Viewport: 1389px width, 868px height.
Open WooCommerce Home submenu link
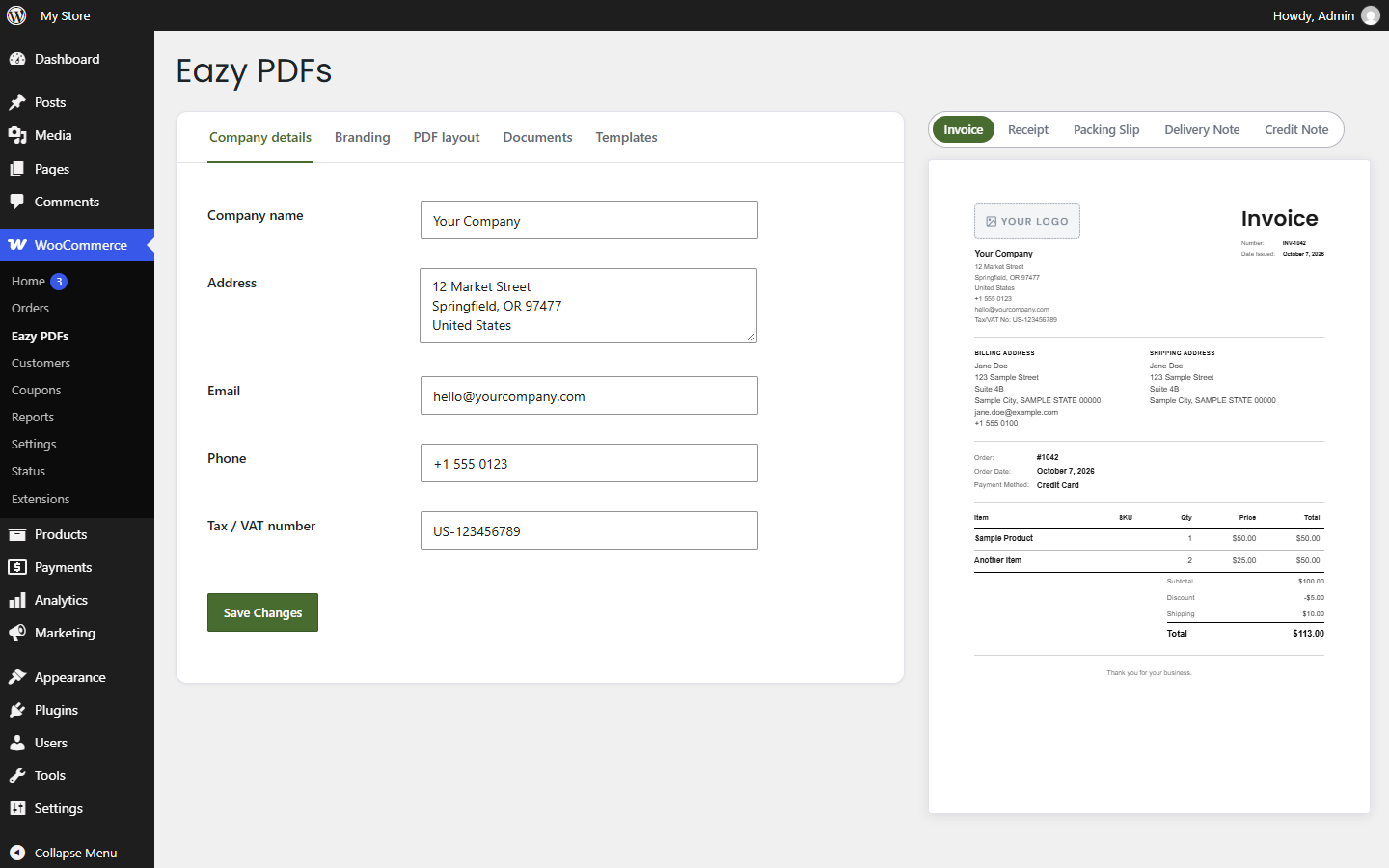coord(28,282)
